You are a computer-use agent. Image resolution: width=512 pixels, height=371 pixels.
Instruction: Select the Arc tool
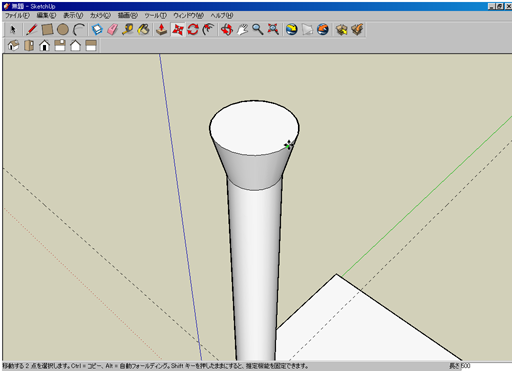click(79, 30)
